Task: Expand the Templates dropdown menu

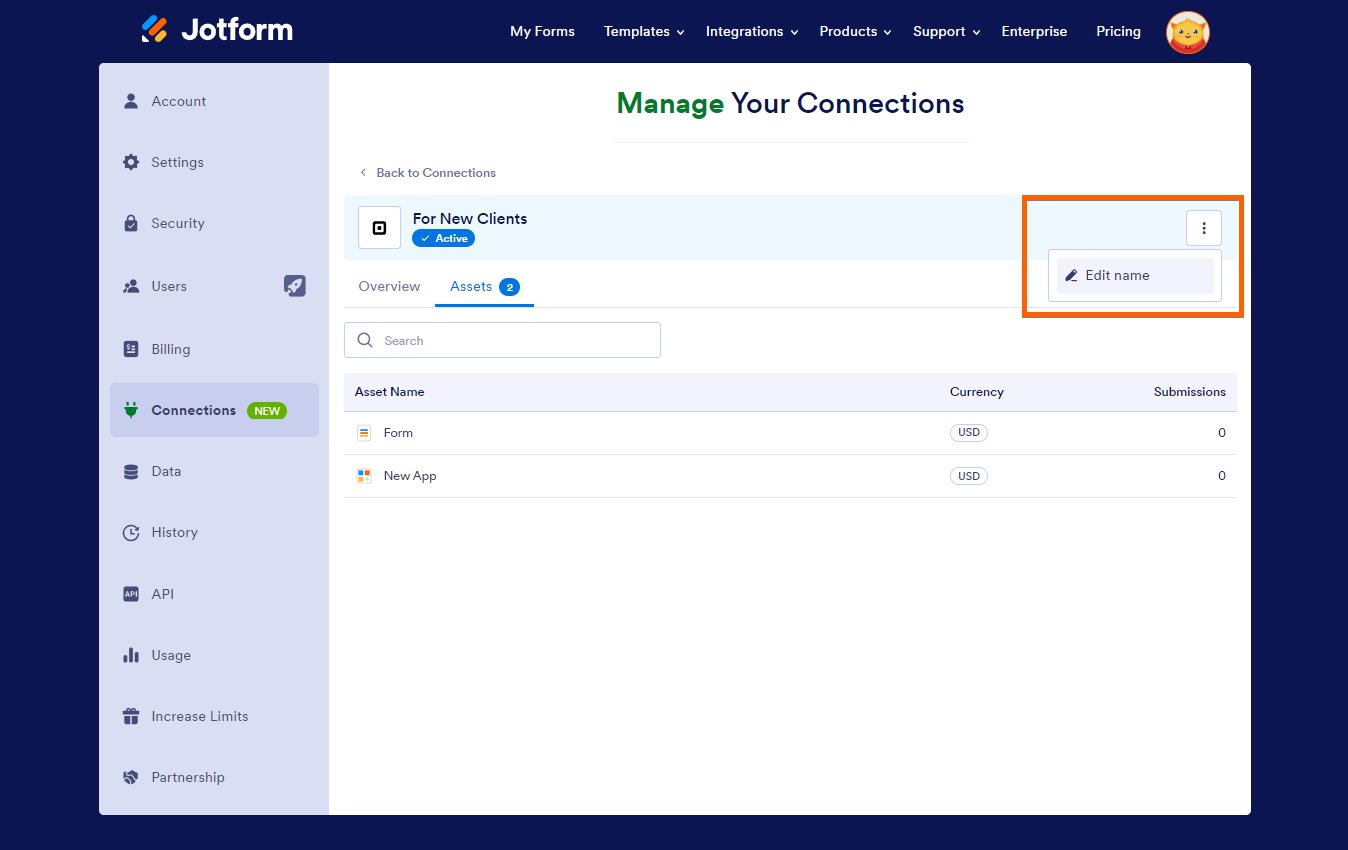Action: [x=643, y=32]
